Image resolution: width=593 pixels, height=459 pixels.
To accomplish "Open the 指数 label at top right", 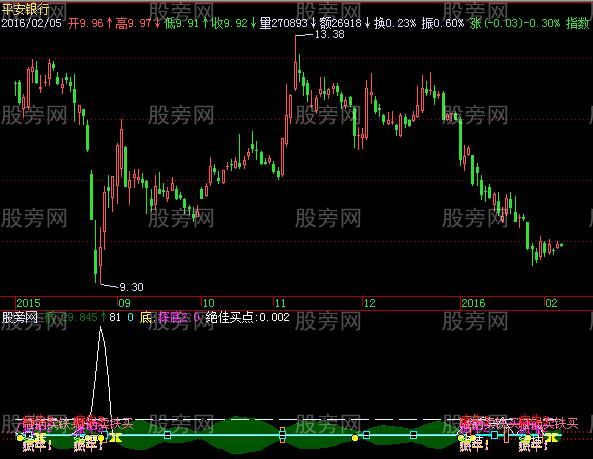I will point(577,23).
